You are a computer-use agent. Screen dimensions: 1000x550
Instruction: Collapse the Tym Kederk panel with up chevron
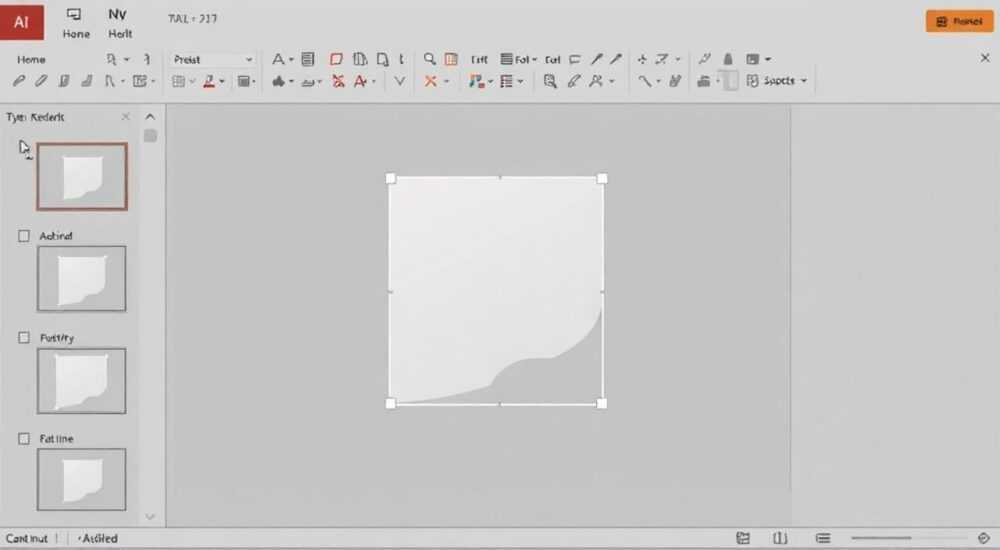[x=150, y=117]
